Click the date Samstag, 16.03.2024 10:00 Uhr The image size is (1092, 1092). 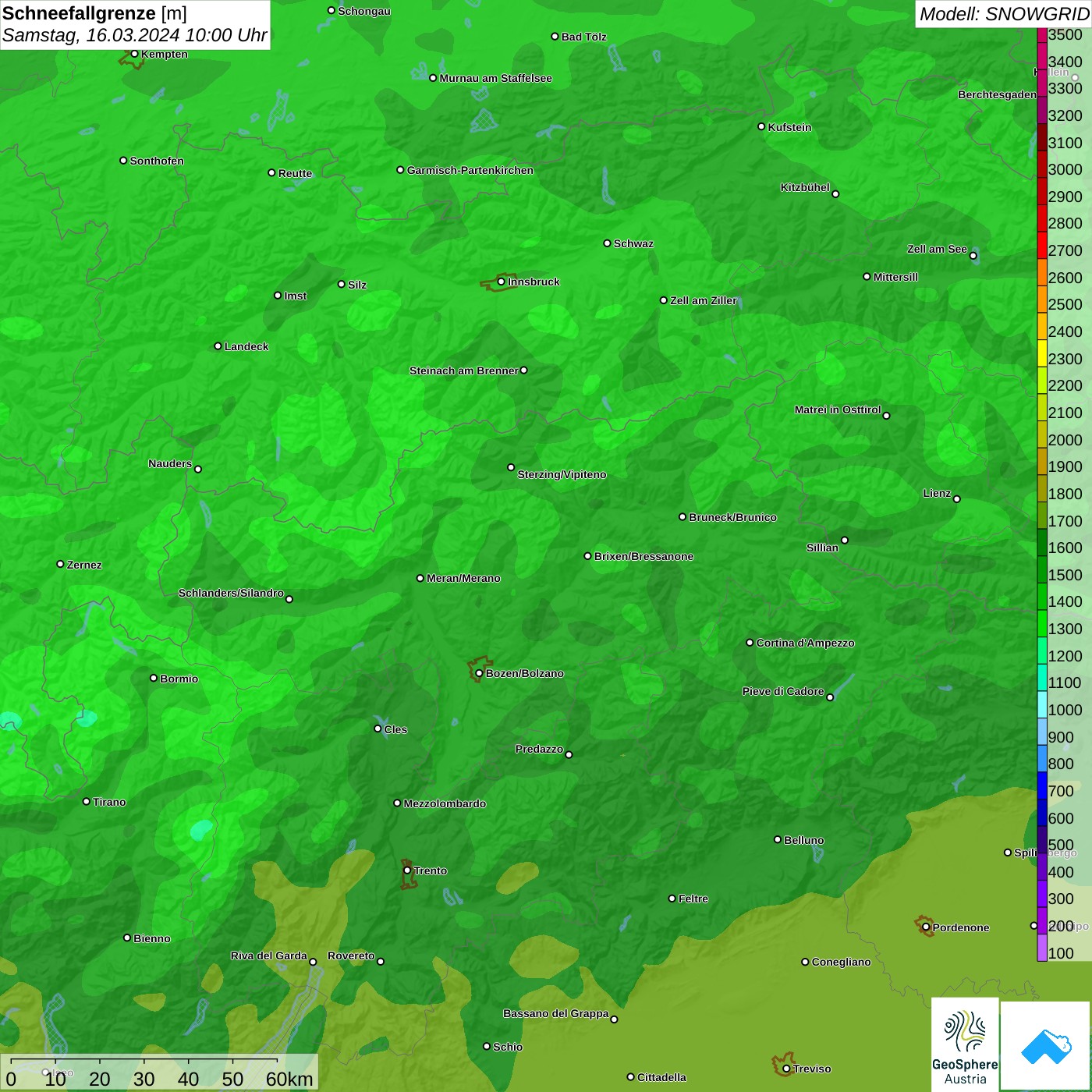[x=134, y=35]
